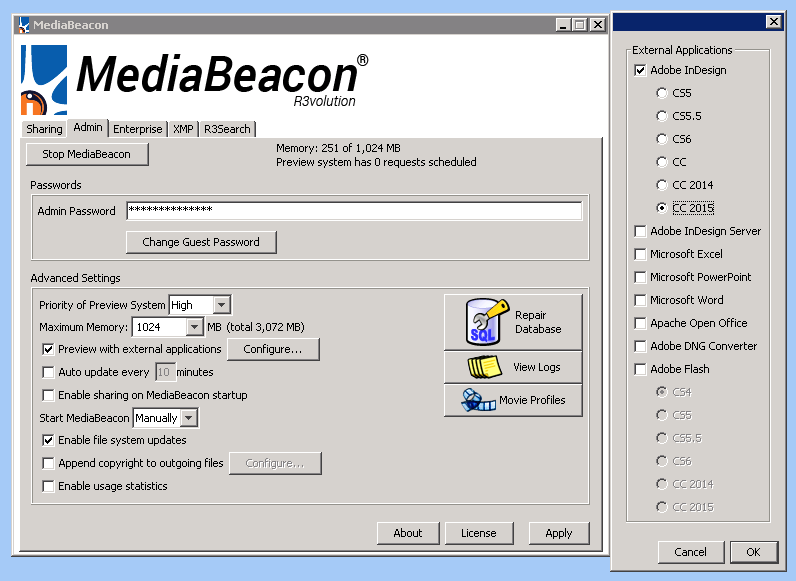796x581 pixels.
Task: Uncheck Adobe InDesign
Action: point(640,70)
